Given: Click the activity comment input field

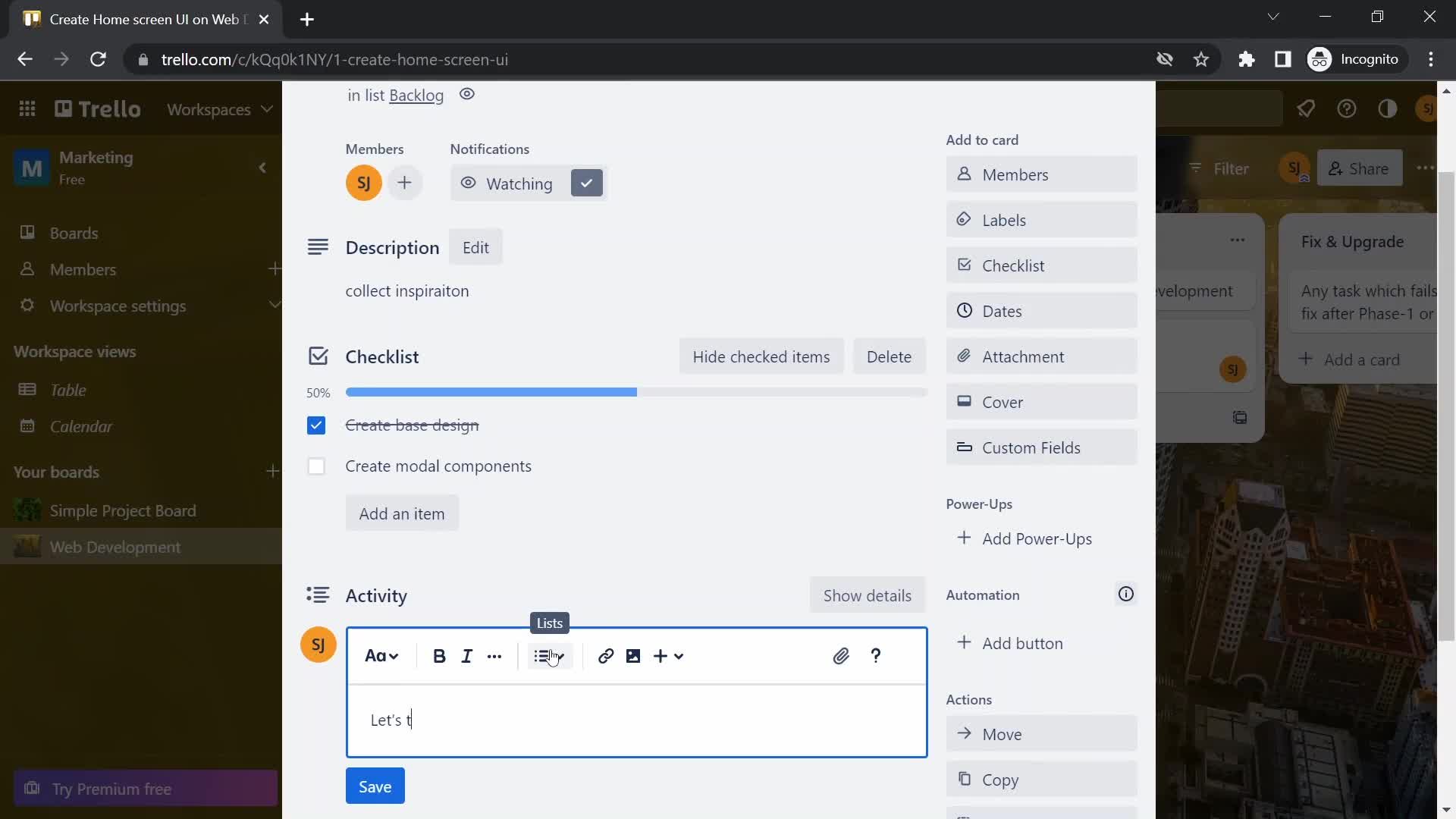Looking at the screenshot, I should (637, 720).
